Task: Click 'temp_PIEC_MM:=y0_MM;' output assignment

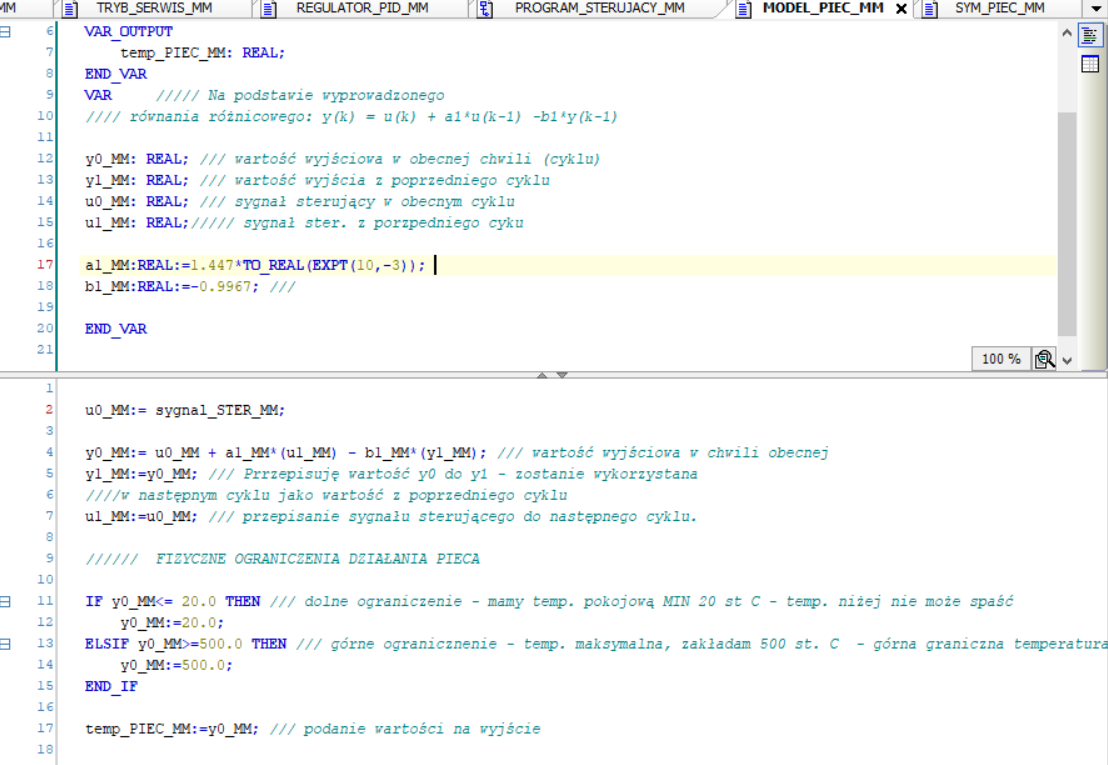Action: (172, 728)
